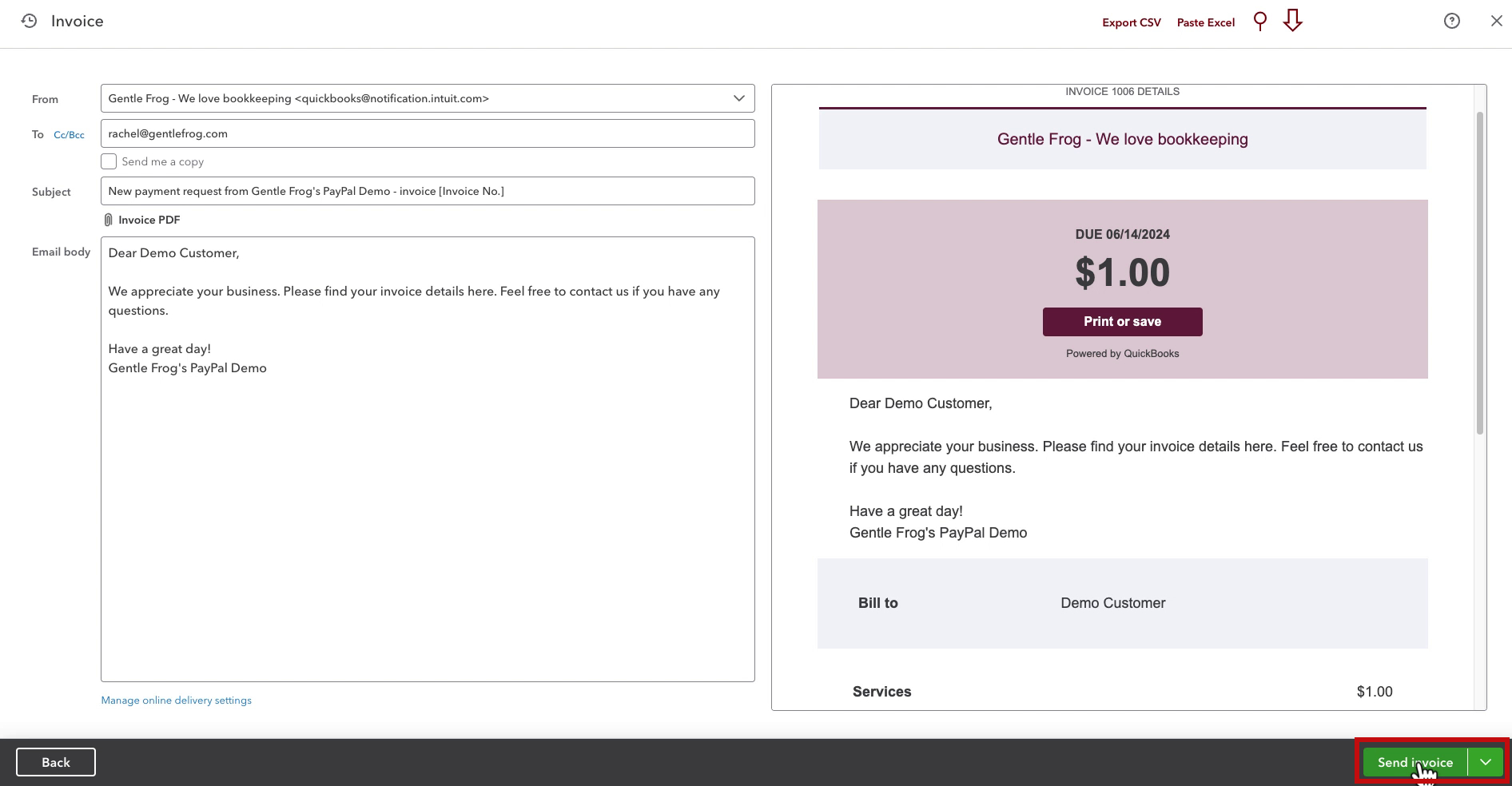This screenshot has width=1512, height=786.
Task: Open the invoice history clock icon
Action: pyautogui.click(x=30, y=21)
